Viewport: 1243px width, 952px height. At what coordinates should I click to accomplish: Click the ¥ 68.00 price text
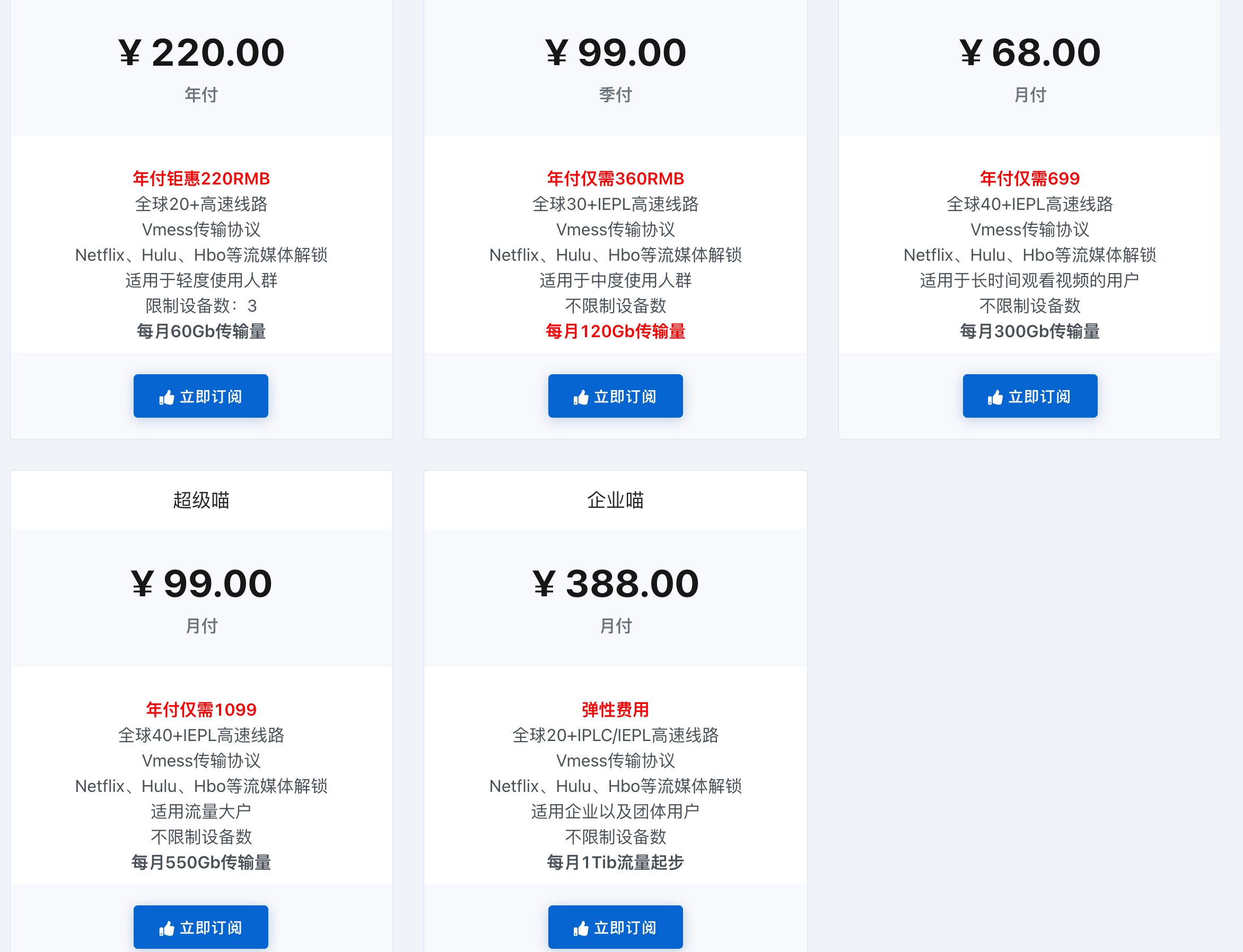(x=1029, y=52)
